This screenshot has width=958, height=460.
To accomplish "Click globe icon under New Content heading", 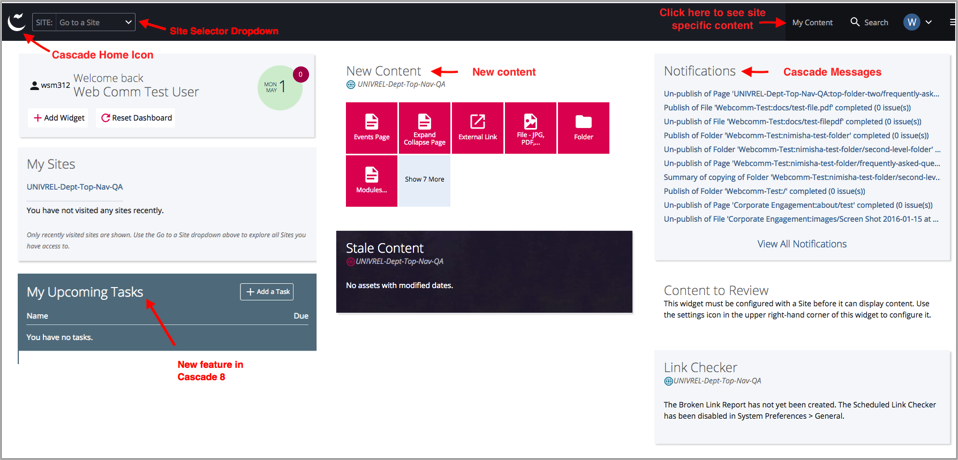I will click(351, 84).
